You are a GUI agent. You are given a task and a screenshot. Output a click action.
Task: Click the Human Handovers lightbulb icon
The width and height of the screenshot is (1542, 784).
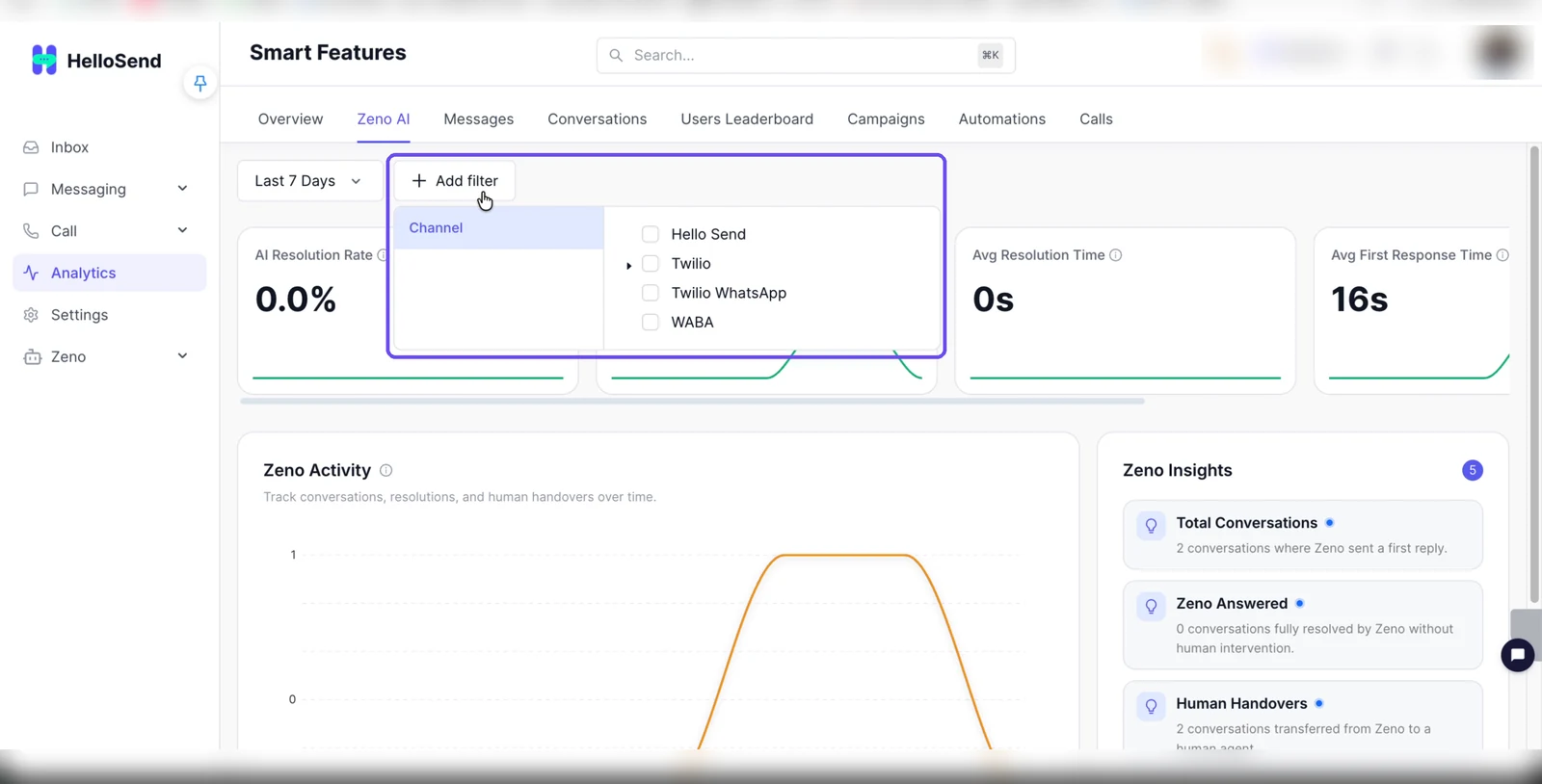click(1151, 707)
